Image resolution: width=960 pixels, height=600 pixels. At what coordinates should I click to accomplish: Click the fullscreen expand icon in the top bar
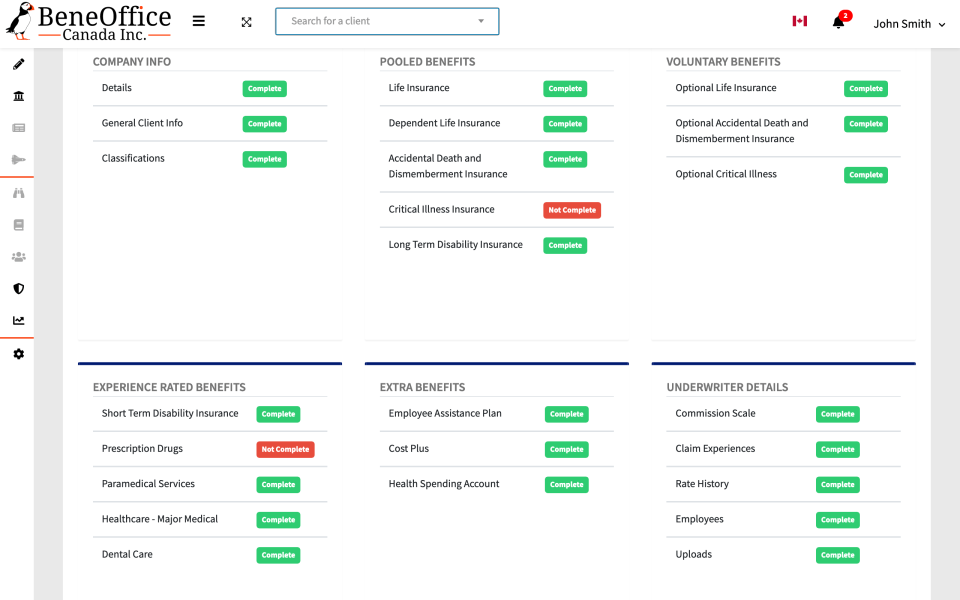pos(246,21)
